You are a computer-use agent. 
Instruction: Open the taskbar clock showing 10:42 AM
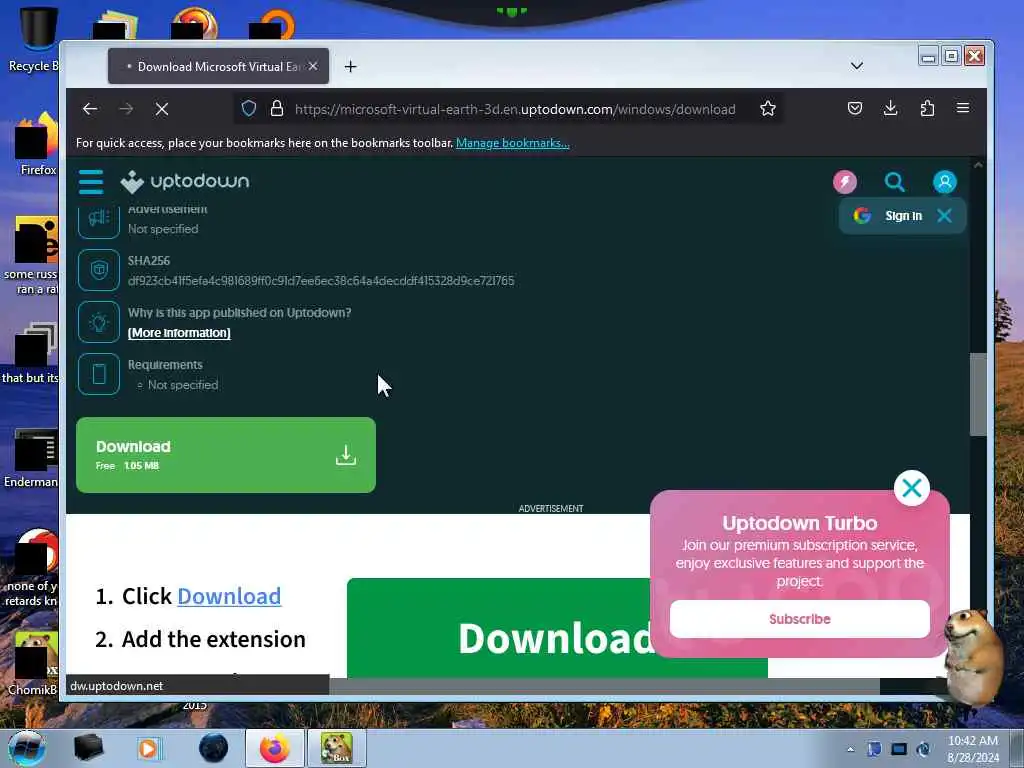[x=972, y=748]
